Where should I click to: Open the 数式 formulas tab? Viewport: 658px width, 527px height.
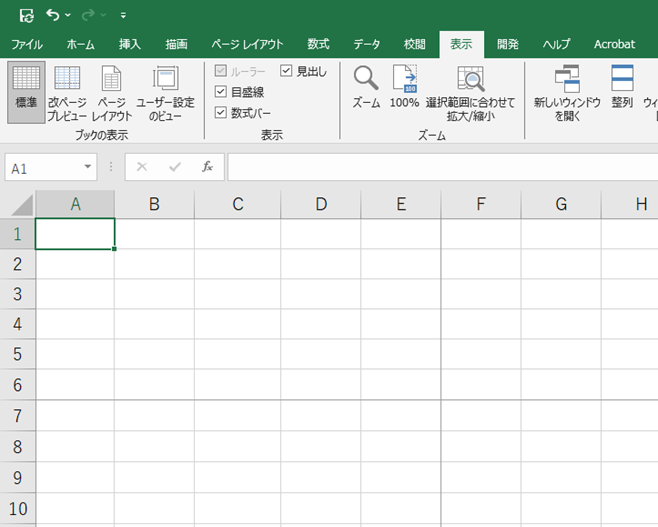coord(318,44)
